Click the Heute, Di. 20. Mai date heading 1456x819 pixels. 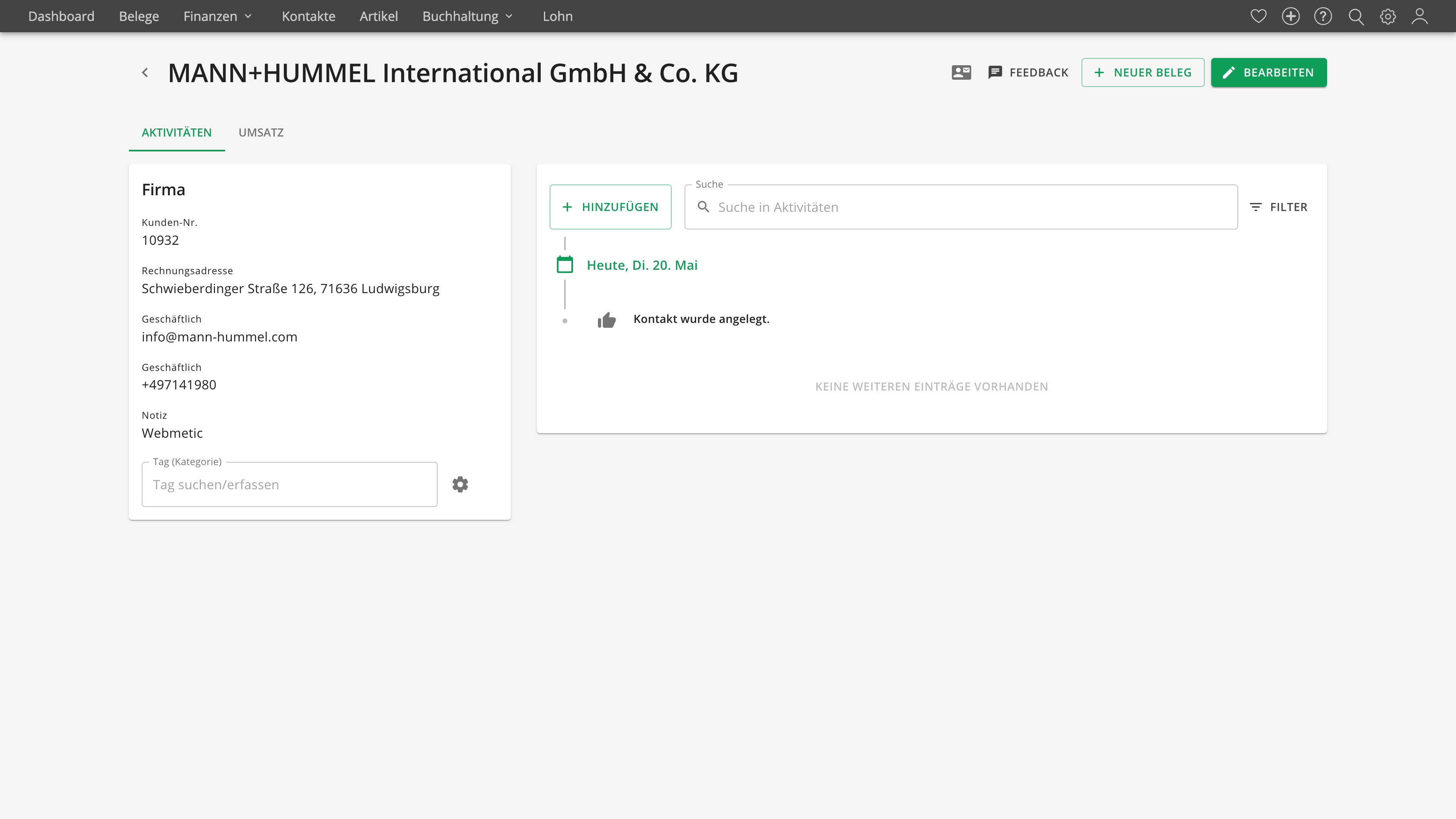641,265
